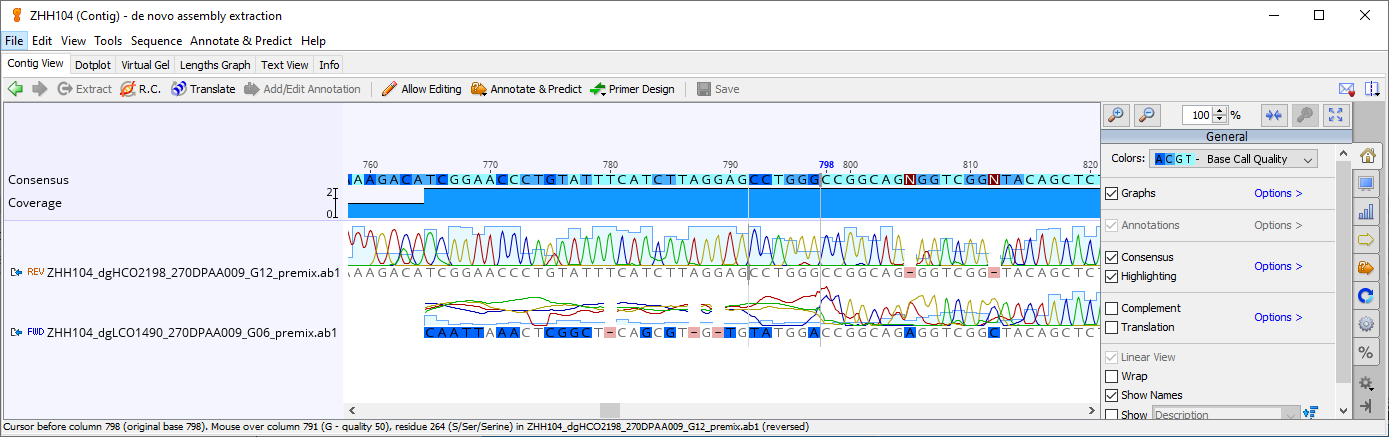Open Primer Design toolbar dropdown

click(632, 89)
